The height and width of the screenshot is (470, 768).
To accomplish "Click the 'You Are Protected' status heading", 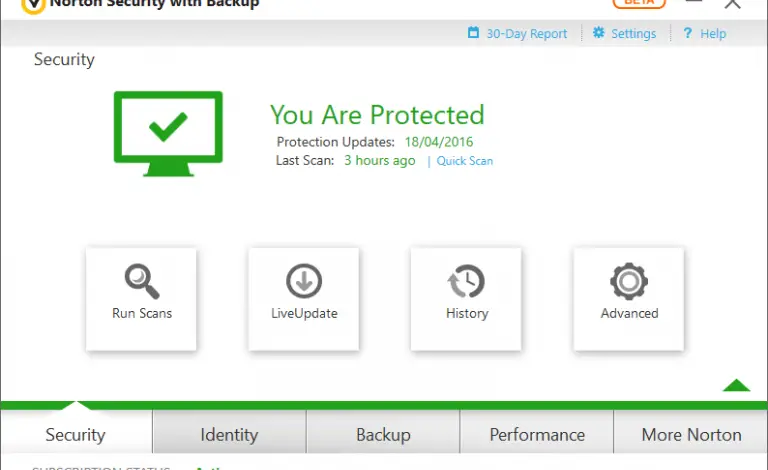I will point(377,116).
